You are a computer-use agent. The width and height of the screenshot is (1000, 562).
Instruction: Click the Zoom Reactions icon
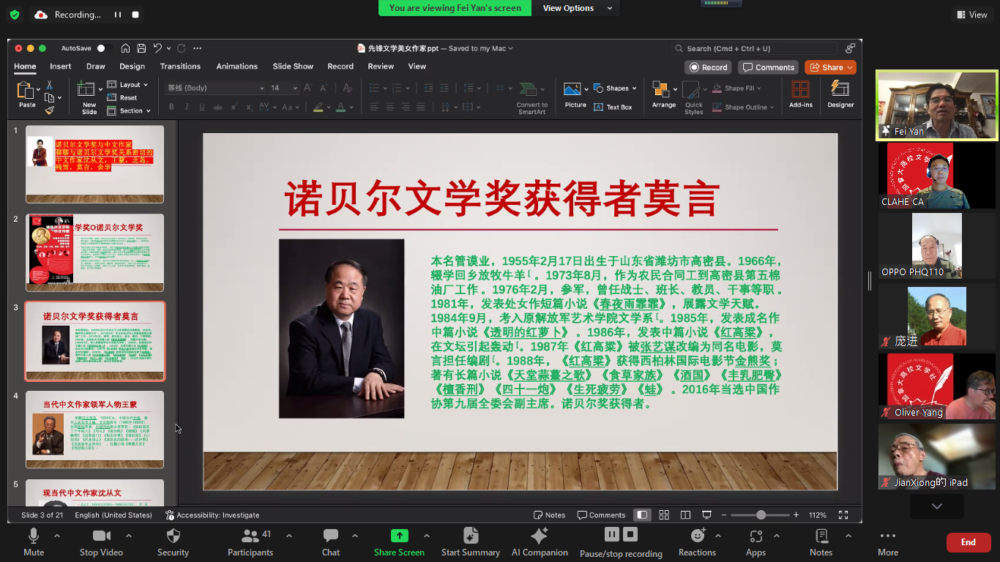(697, 536)
